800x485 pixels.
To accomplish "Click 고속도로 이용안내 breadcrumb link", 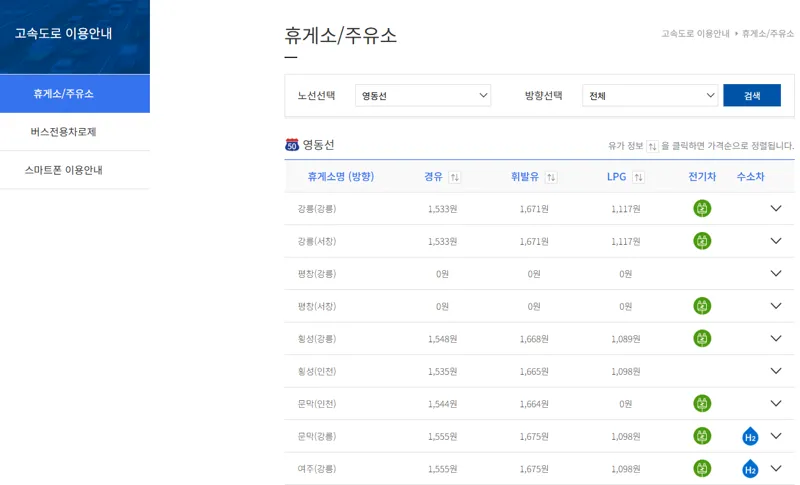I will 695,34.
